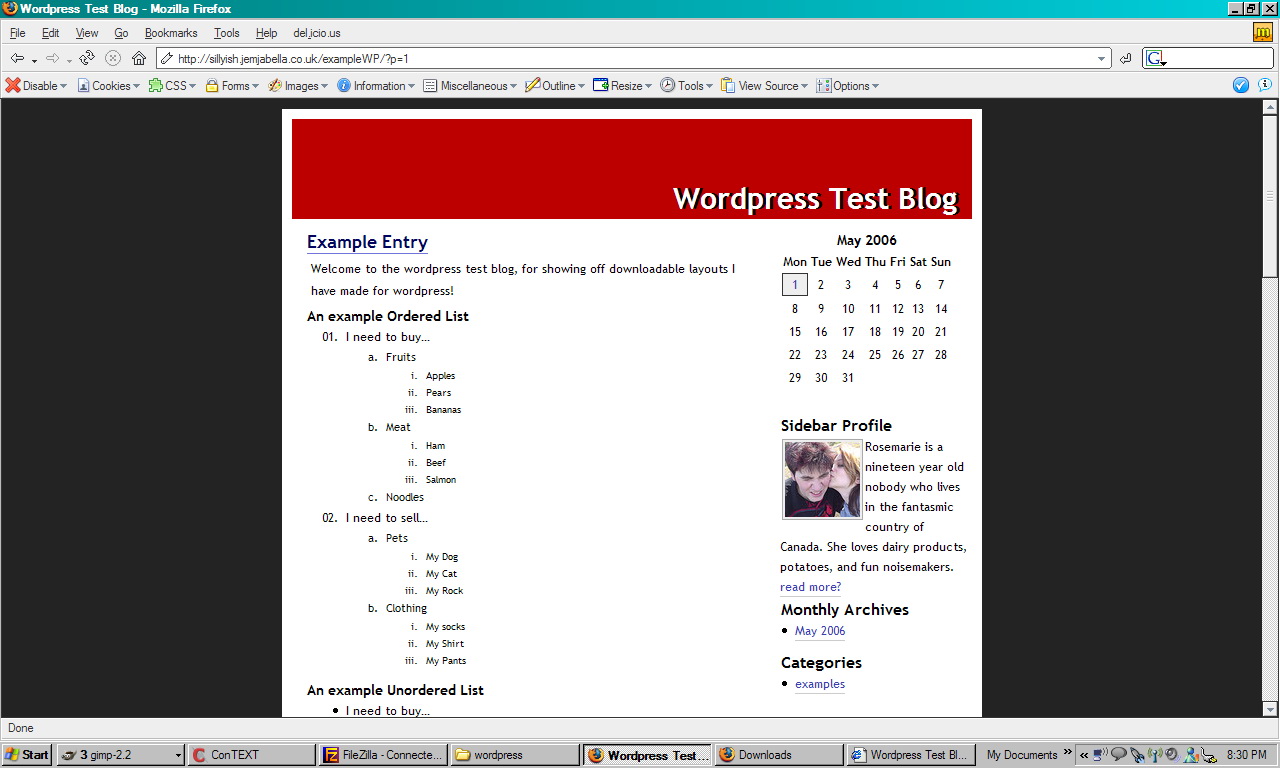This screenshot has width=1280, height=768.
Task: Open the View menu in menu bar
Action: 87,33
